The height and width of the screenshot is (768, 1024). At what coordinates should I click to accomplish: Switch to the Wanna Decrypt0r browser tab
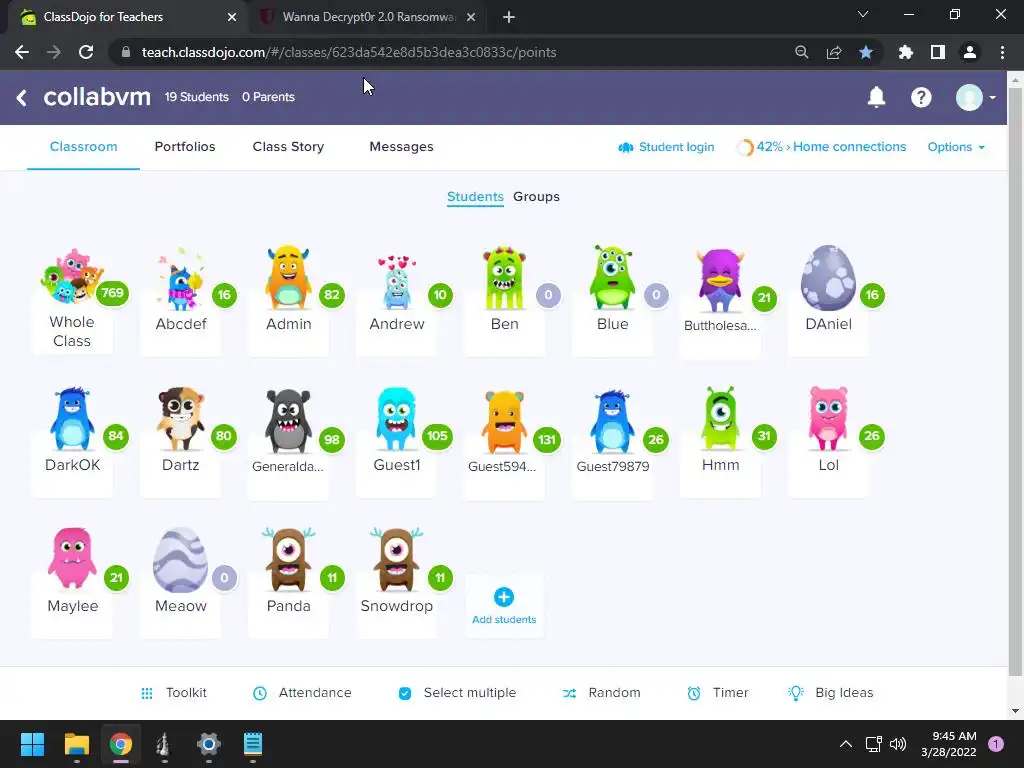point(368,17)
